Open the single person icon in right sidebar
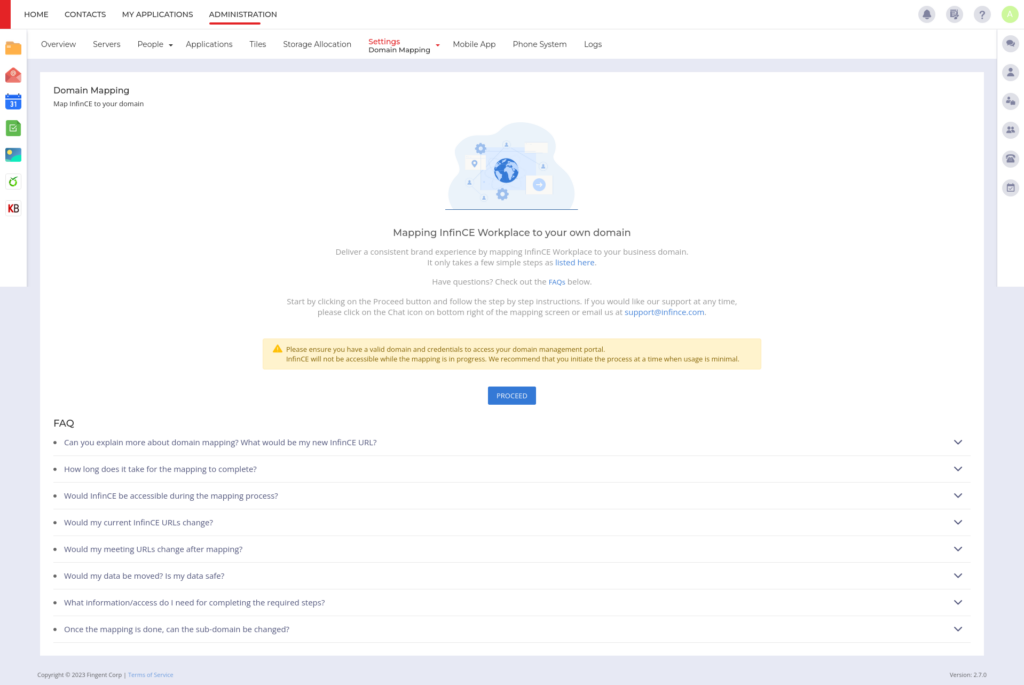This screenshot has height=685, width=1024. (1010, 72)
